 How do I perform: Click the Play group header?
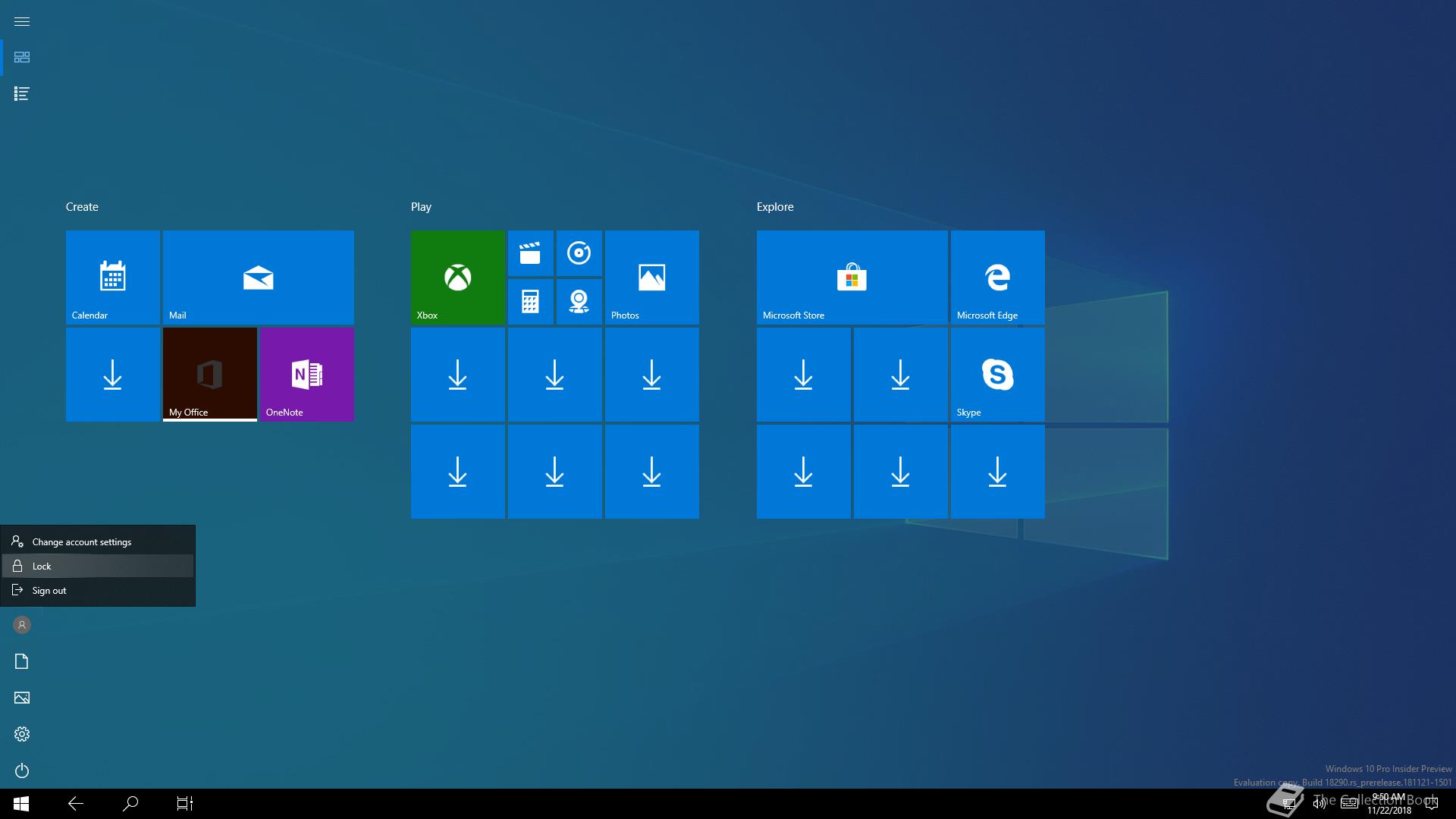[x=421, y=207]
